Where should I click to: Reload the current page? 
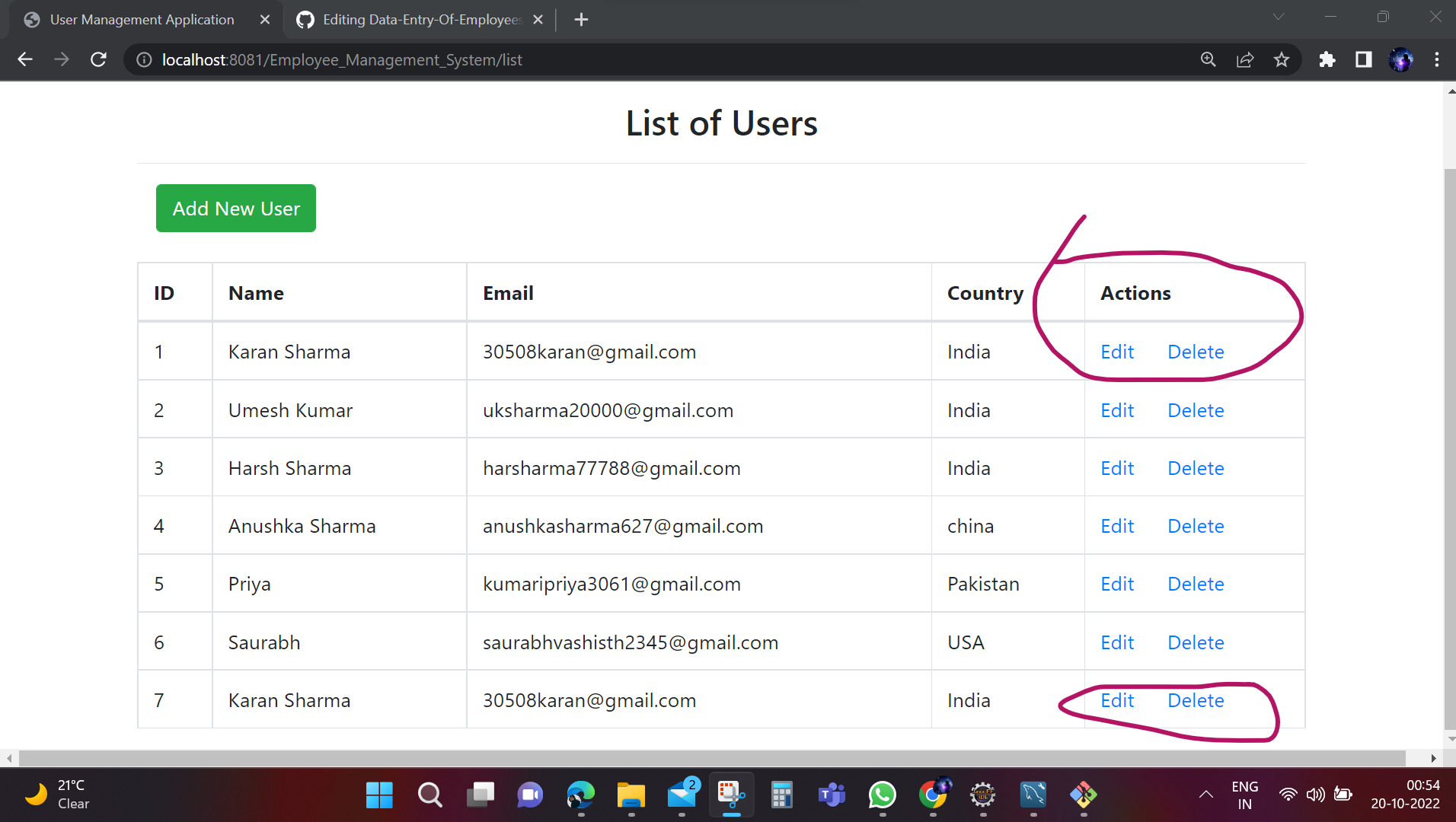(x=98, y=59)
